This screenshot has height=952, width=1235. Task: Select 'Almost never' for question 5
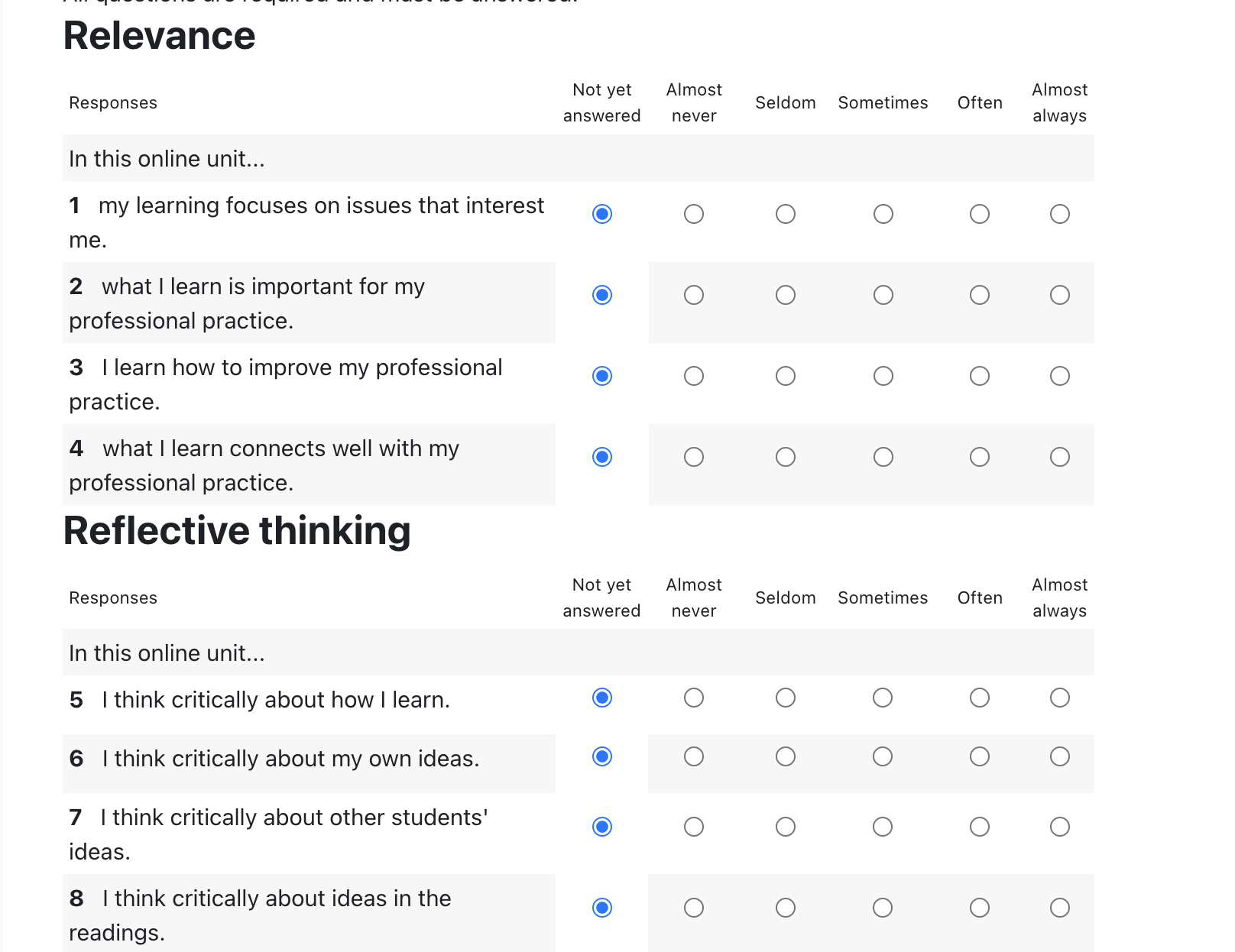coord(693,698)
